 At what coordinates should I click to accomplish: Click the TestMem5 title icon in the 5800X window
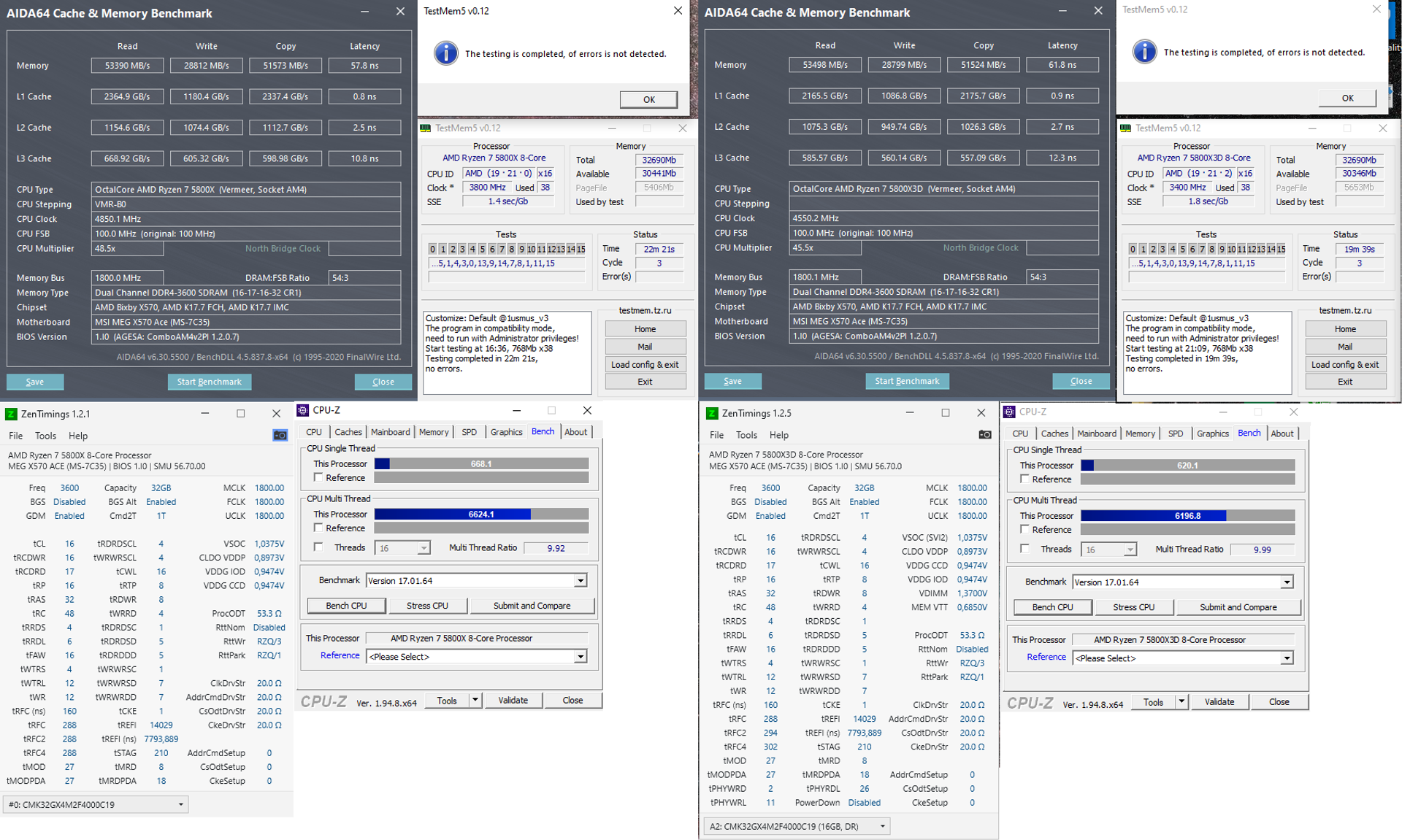point(426,128)
